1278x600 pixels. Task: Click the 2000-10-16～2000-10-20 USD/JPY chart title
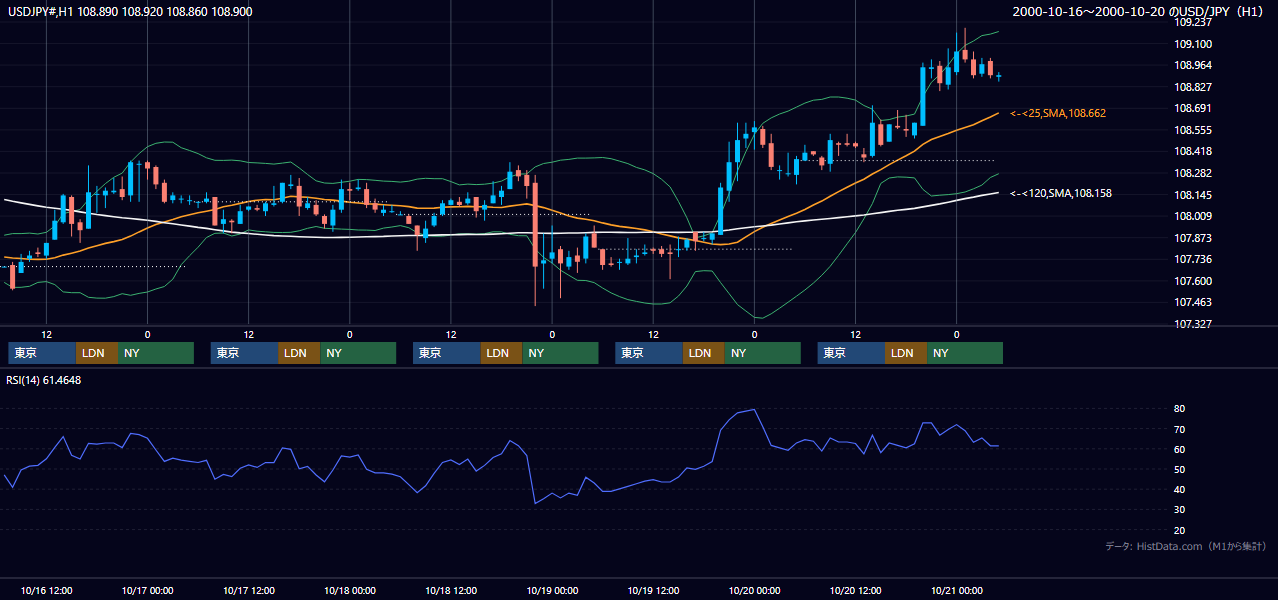pyautogui.click(x=1138, y=11)
